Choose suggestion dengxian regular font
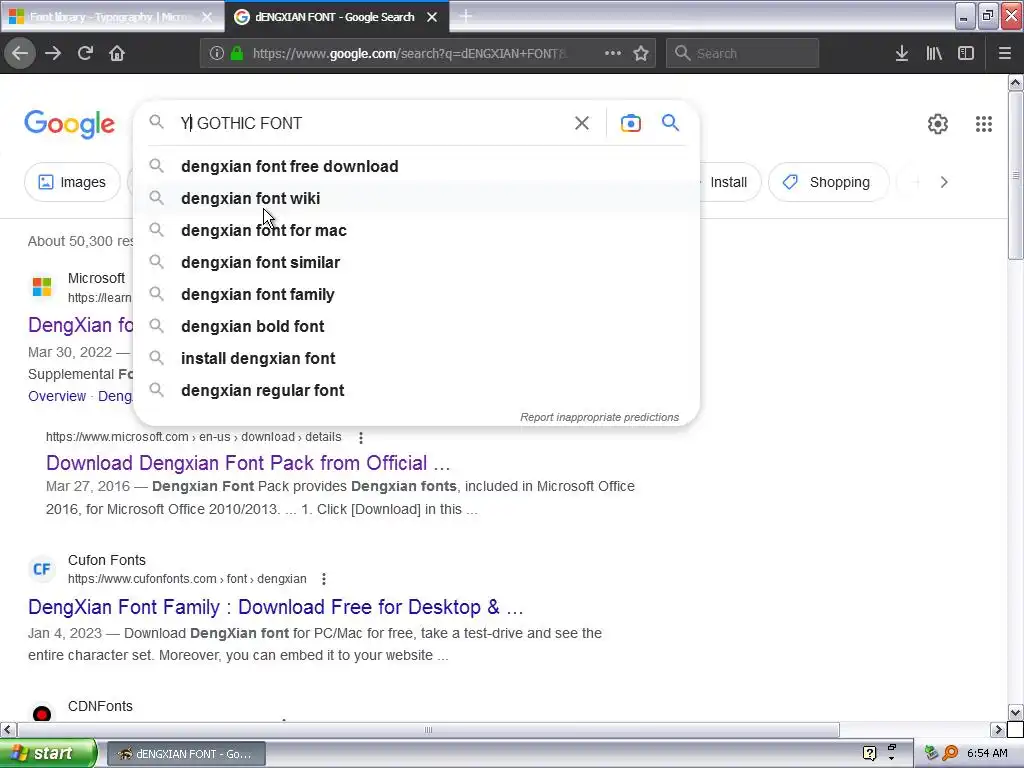The height and width of the screenshot is (768, 1024). pyautogui.click(x=416, y=391)
